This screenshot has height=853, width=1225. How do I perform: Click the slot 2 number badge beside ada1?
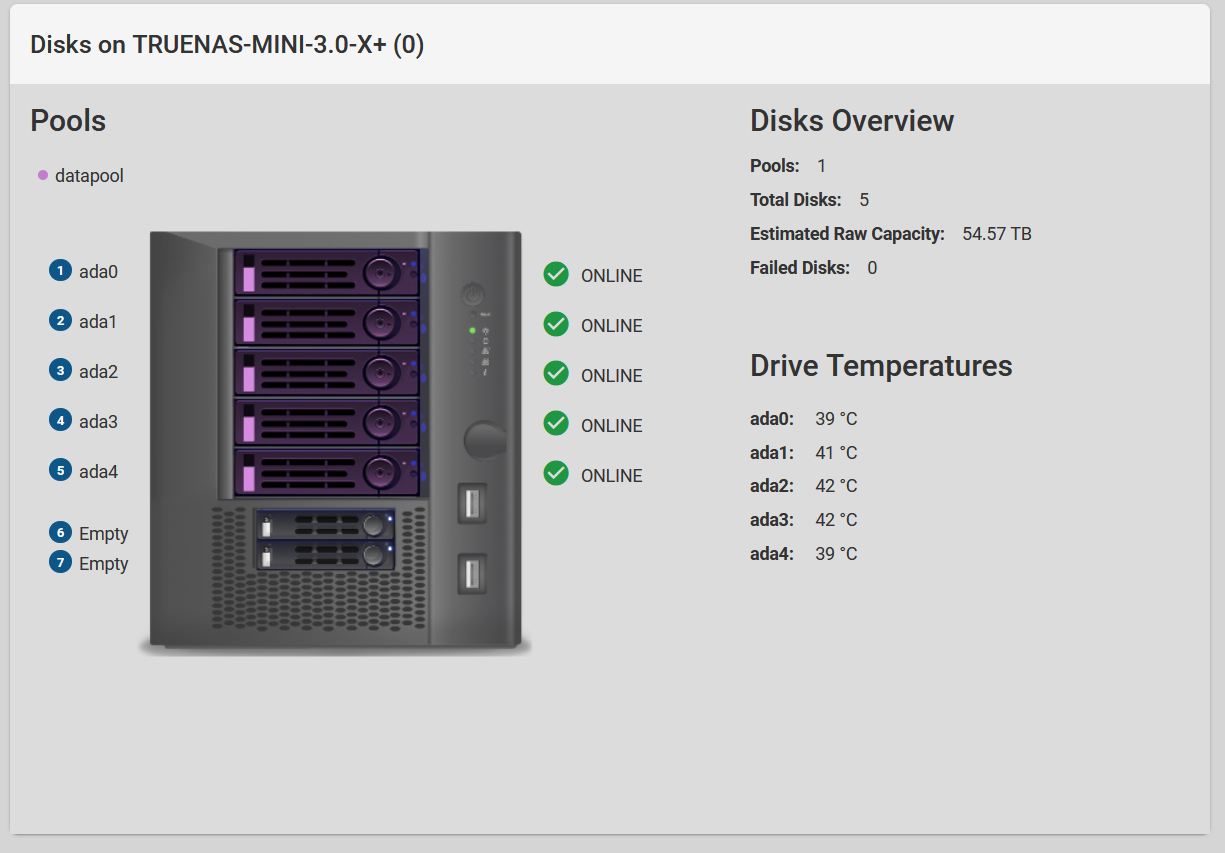[x=61, y=321]
